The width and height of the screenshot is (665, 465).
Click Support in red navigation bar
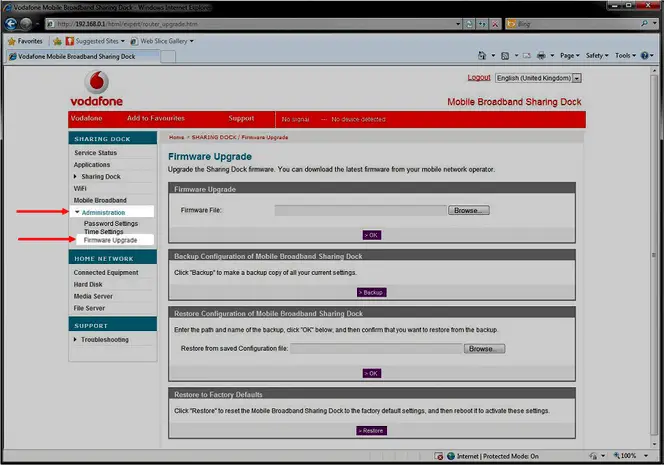click(x=241, y=118)
